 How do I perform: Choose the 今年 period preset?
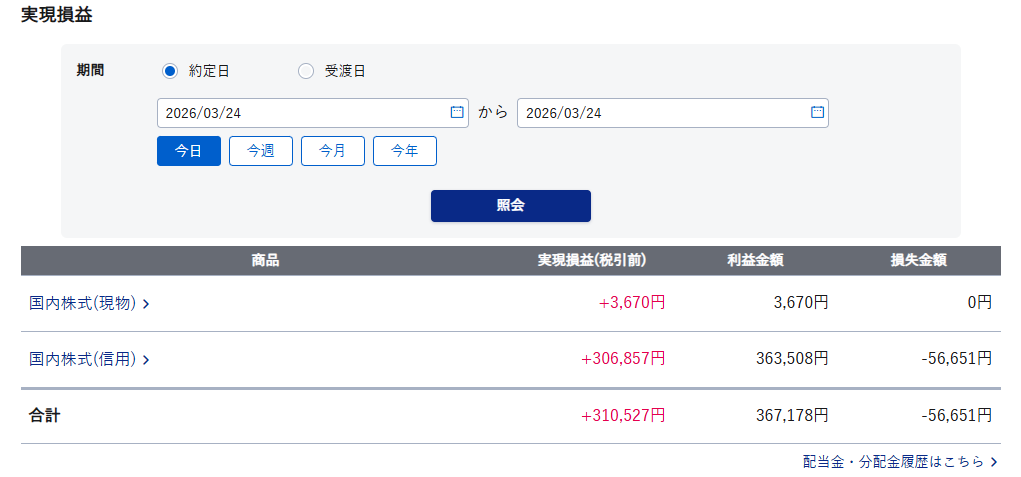tap(405, 151)
